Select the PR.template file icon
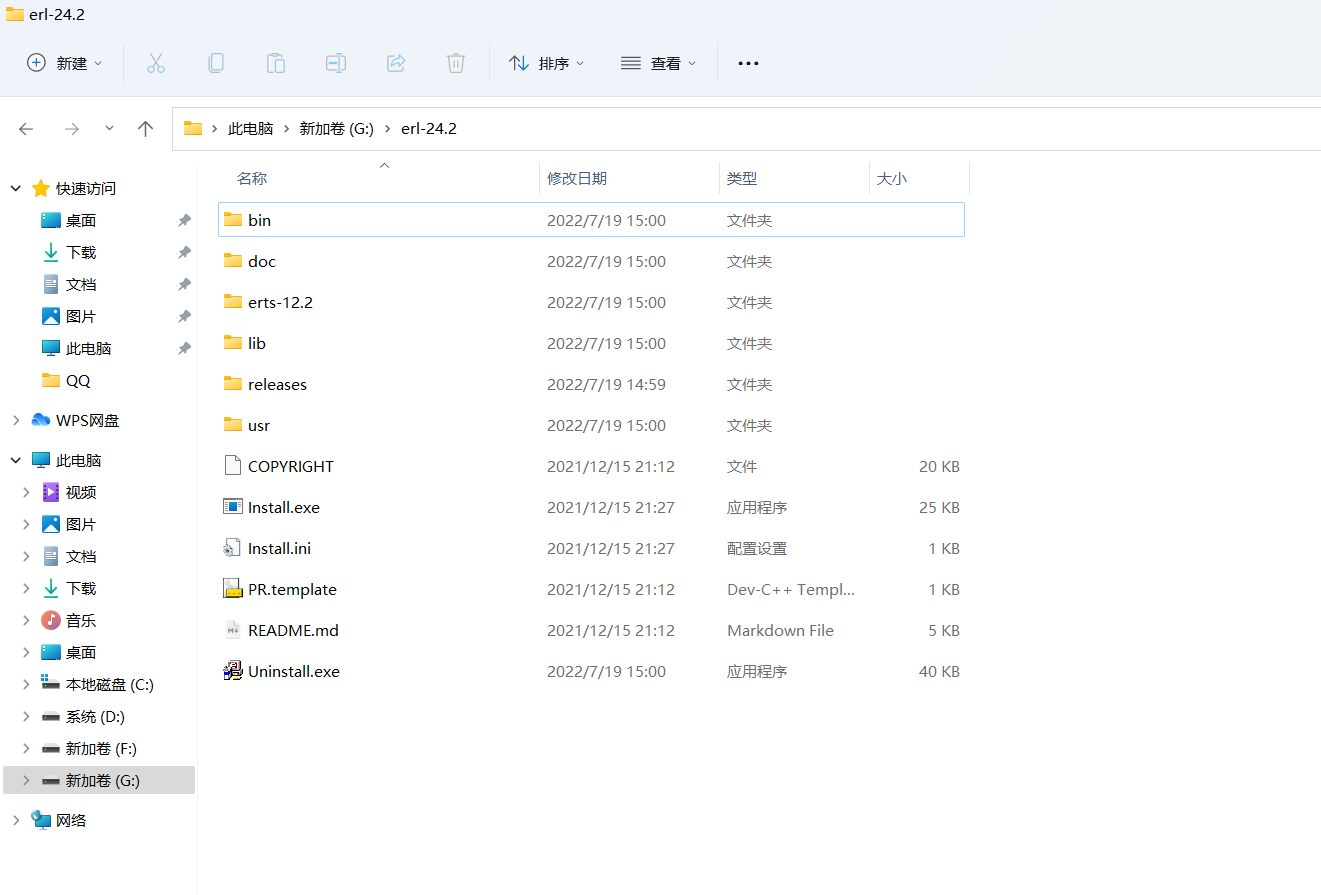 coord(233,589)
